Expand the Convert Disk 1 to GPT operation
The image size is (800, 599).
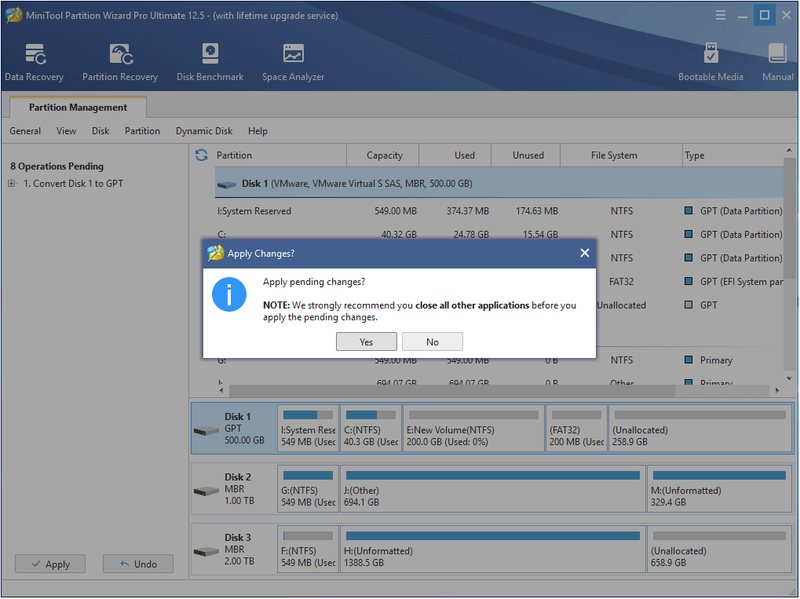click(11, 183)
